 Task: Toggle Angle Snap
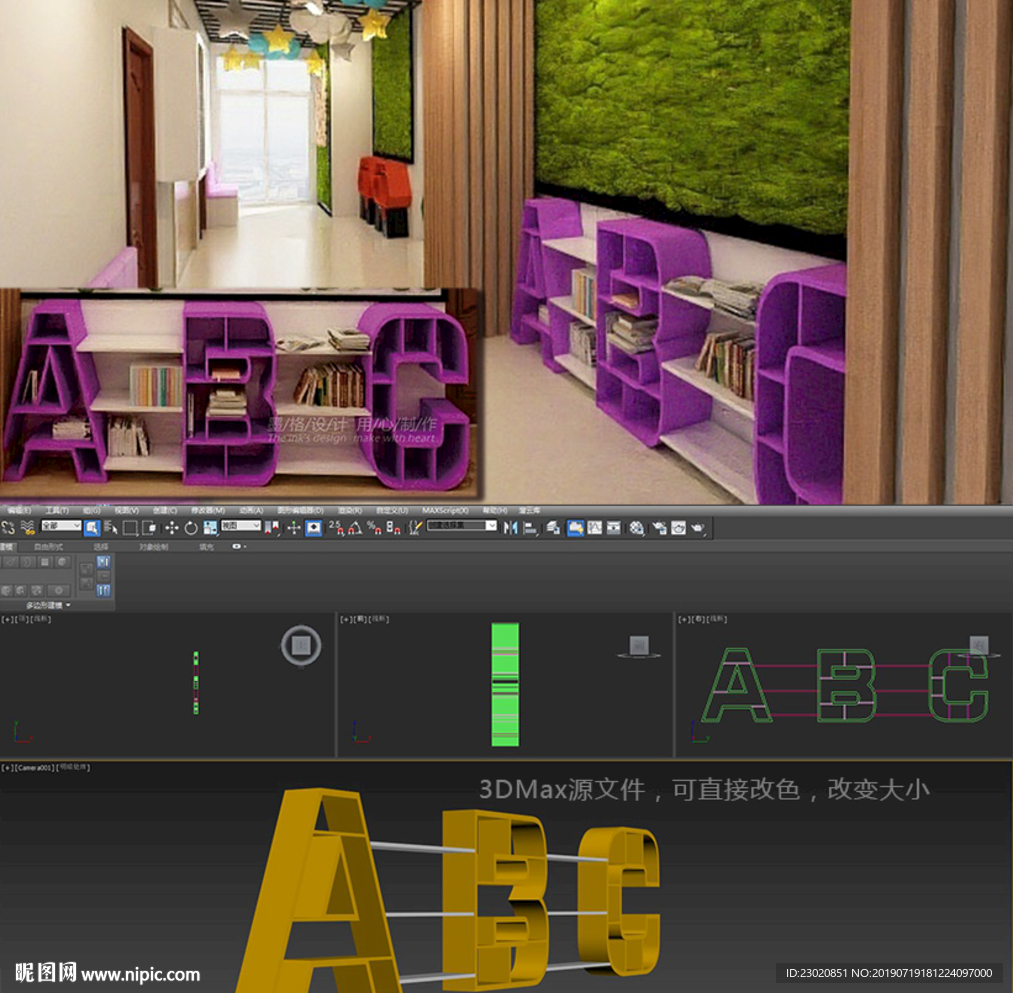[x=355, y=528]
